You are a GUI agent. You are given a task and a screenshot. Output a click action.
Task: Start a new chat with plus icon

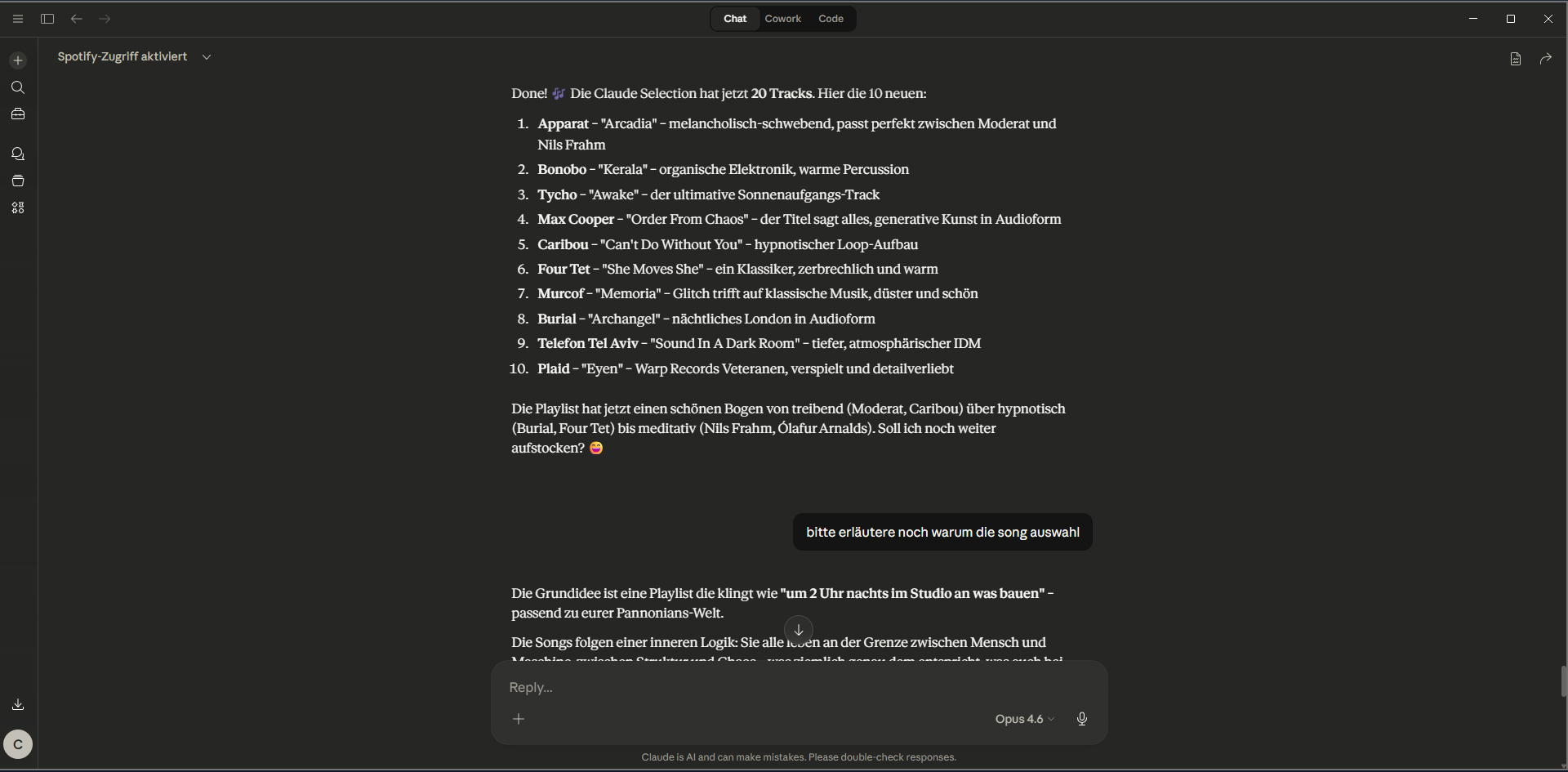click(x=18, y=60)
